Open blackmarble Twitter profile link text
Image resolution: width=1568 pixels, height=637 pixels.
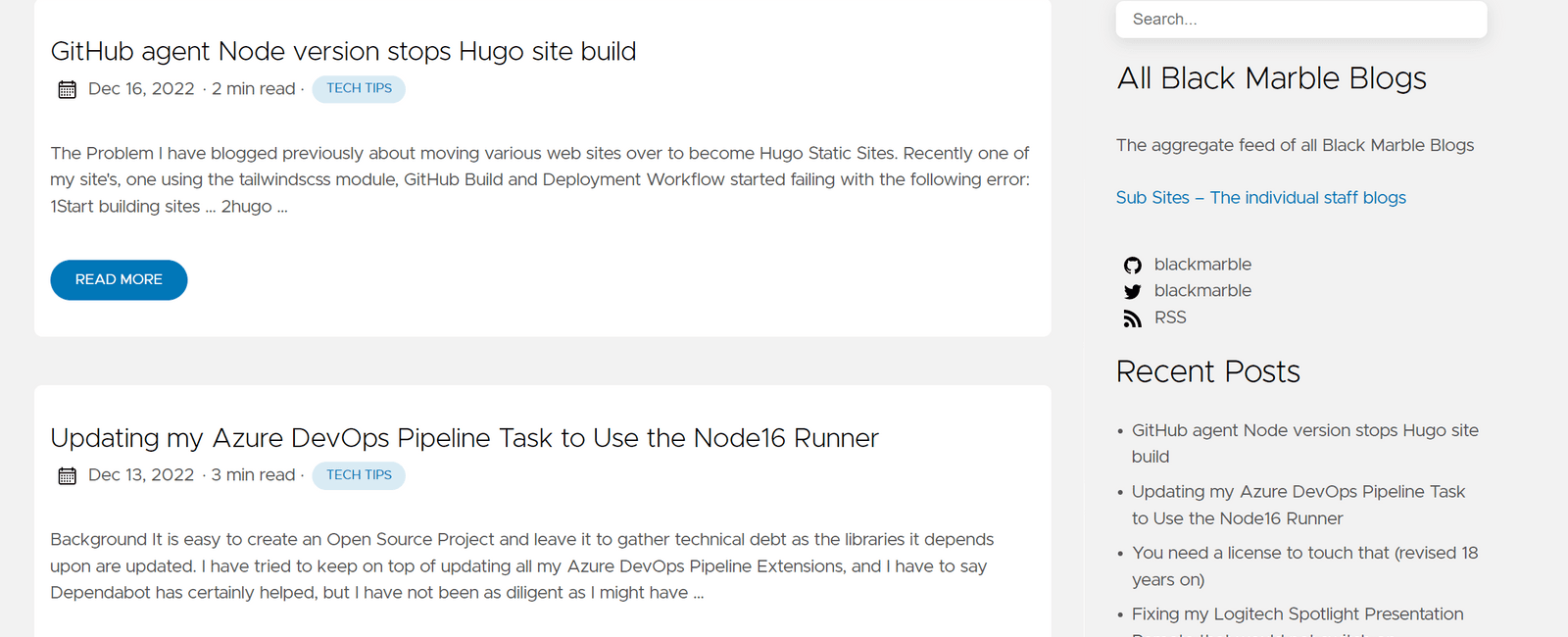pos(1202,291)
